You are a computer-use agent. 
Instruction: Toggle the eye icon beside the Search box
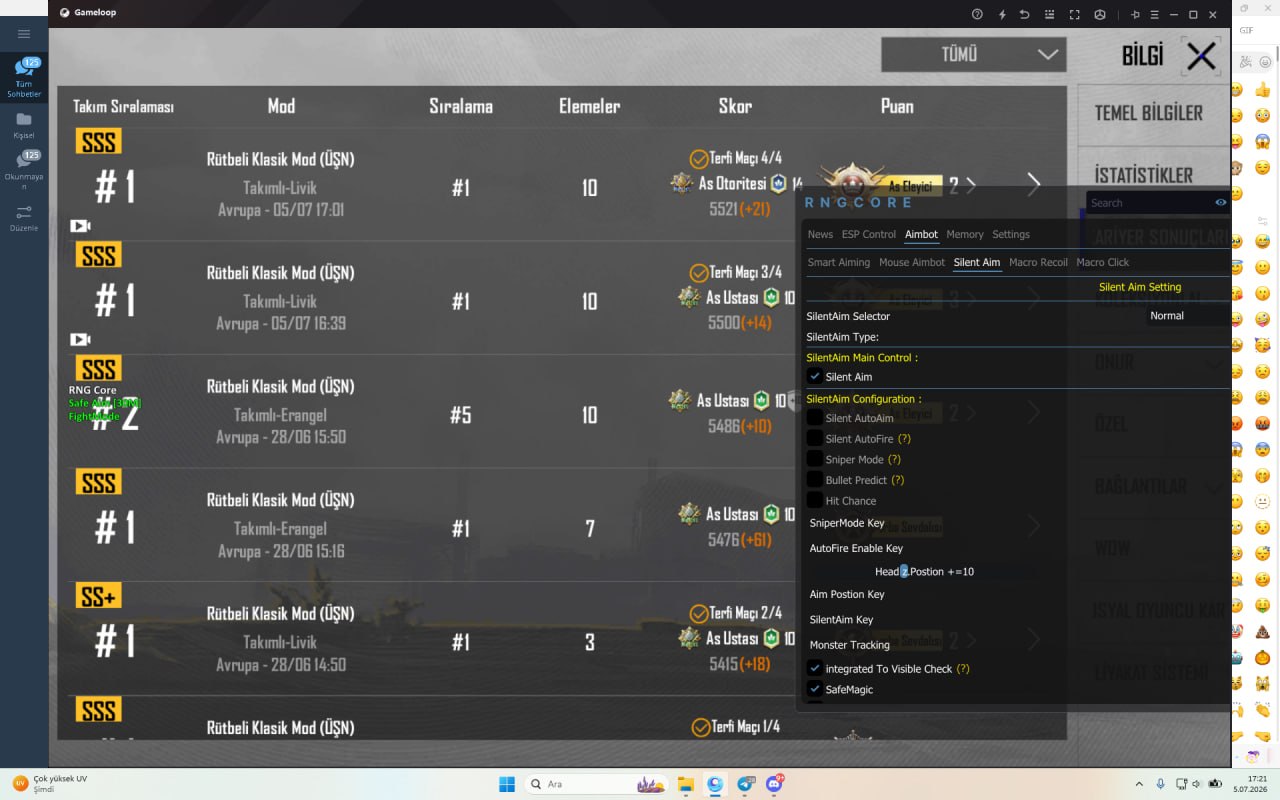(x=1221, y=202)
